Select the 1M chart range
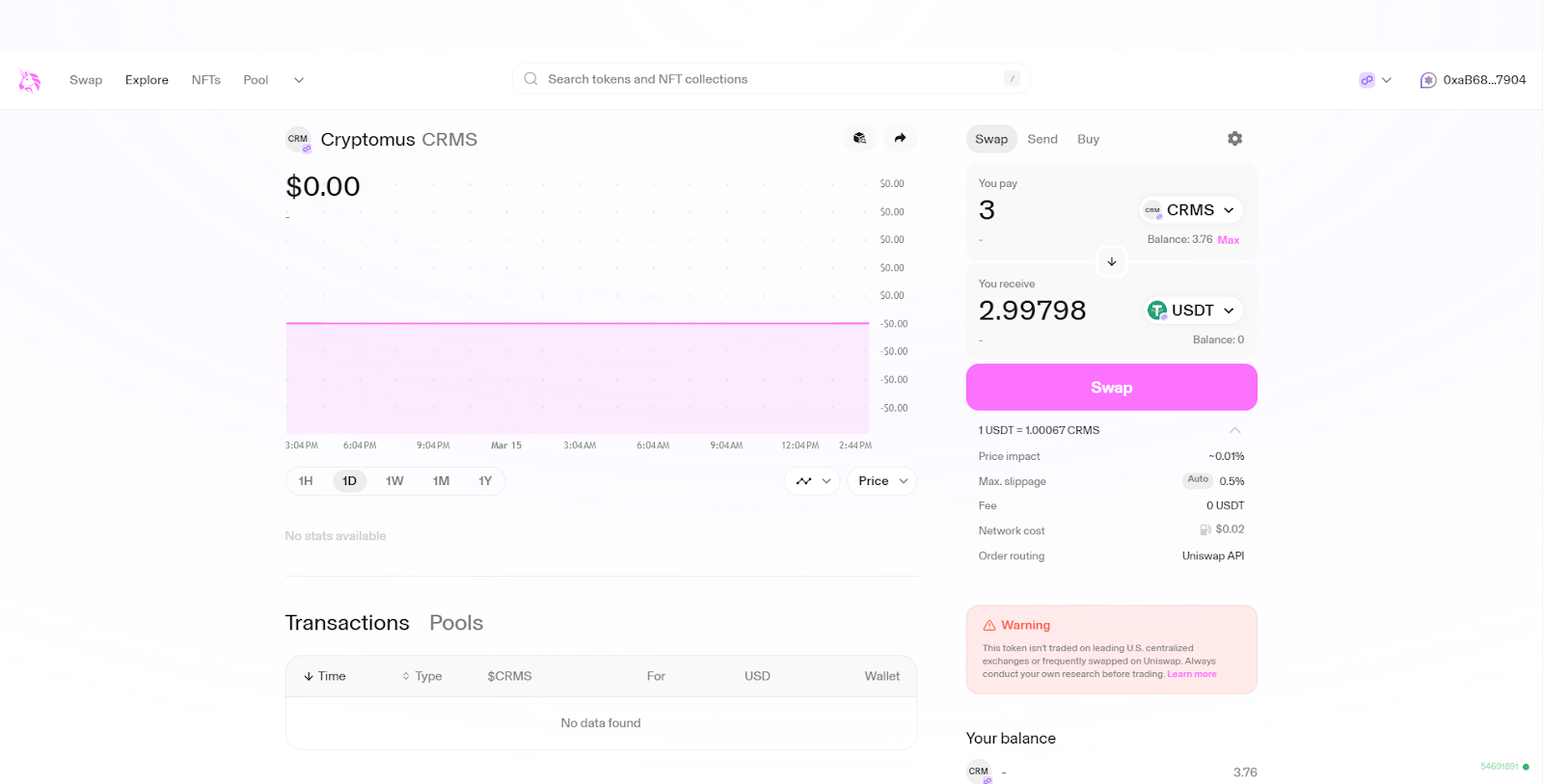1543x784 pixels. point(441,481)
